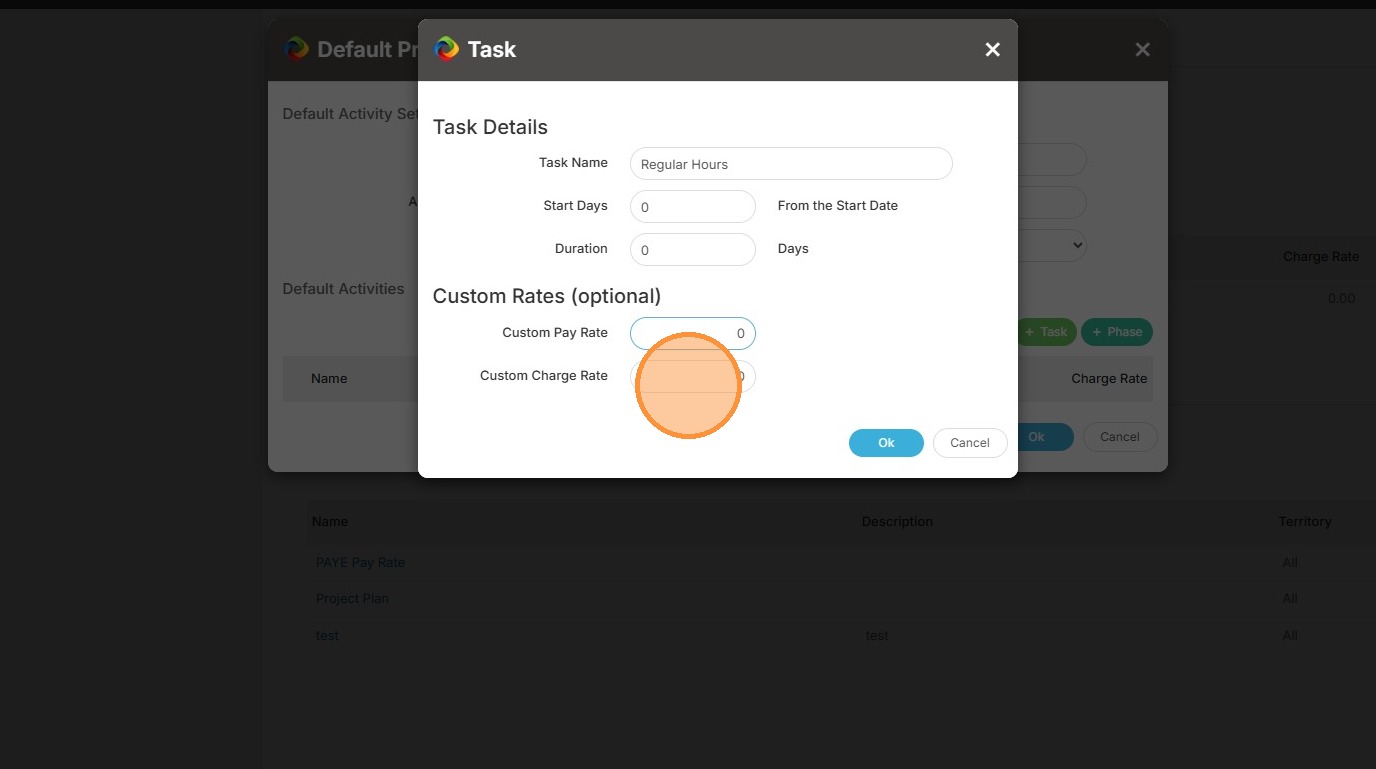Confirm the Task dialog with Ok
1376x769 pixels.
[x=885, y=443]
